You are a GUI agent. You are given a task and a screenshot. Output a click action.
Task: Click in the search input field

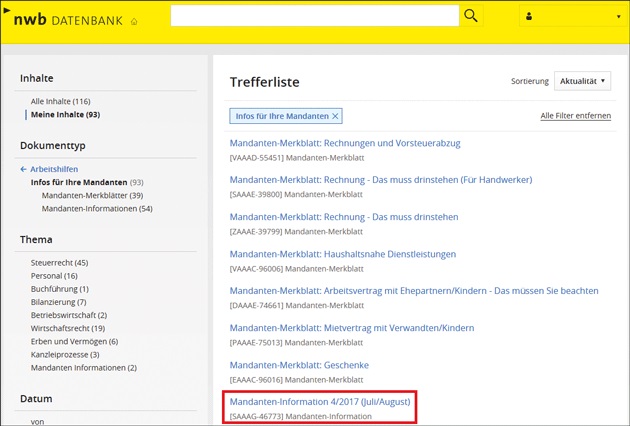(315, 16)
